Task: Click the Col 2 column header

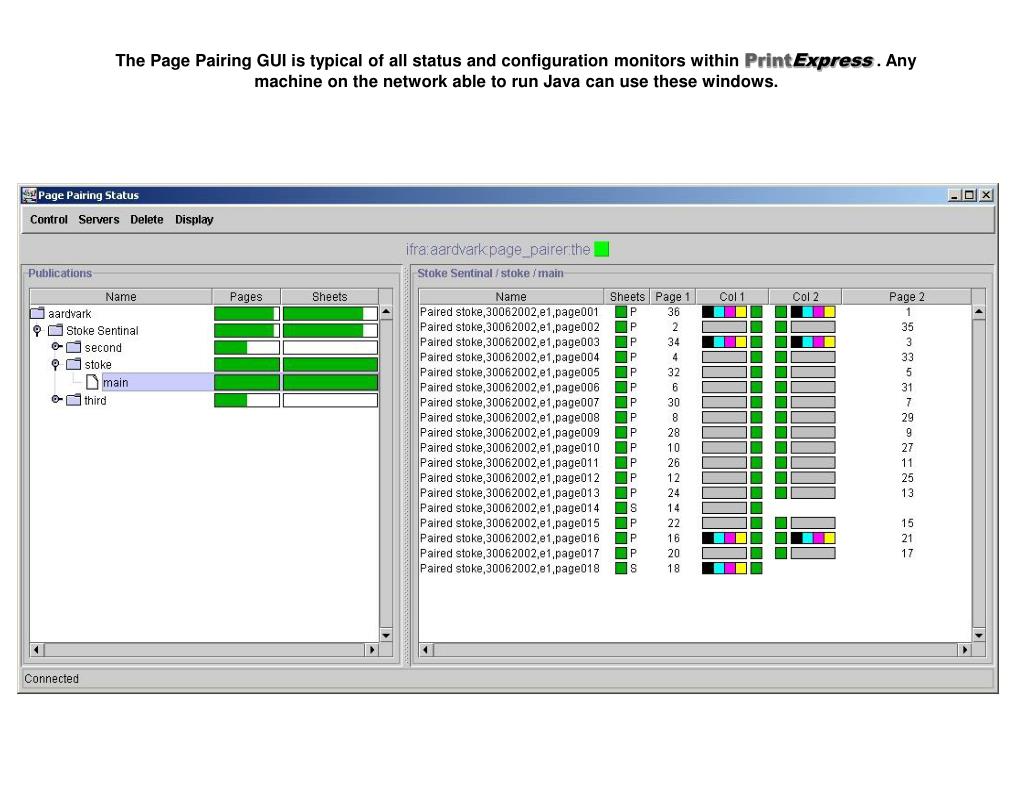Action: point(805,297)
